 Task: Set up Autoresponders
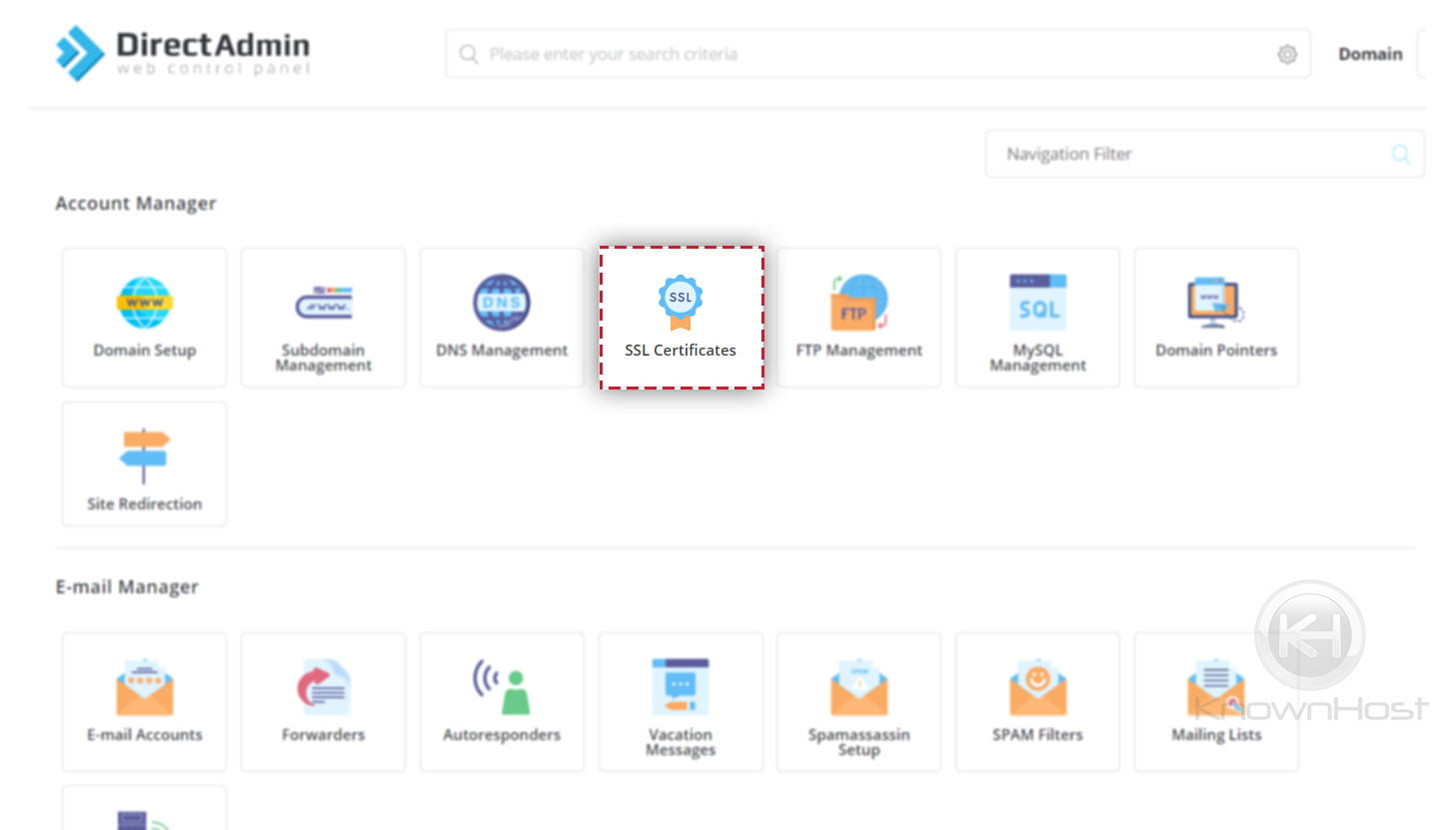(x=501, y=700)
